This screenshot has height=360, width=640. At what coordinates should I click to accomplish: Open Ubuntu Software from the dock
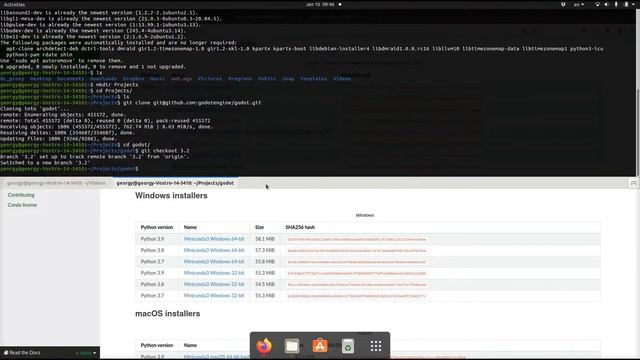click(320, 346)
